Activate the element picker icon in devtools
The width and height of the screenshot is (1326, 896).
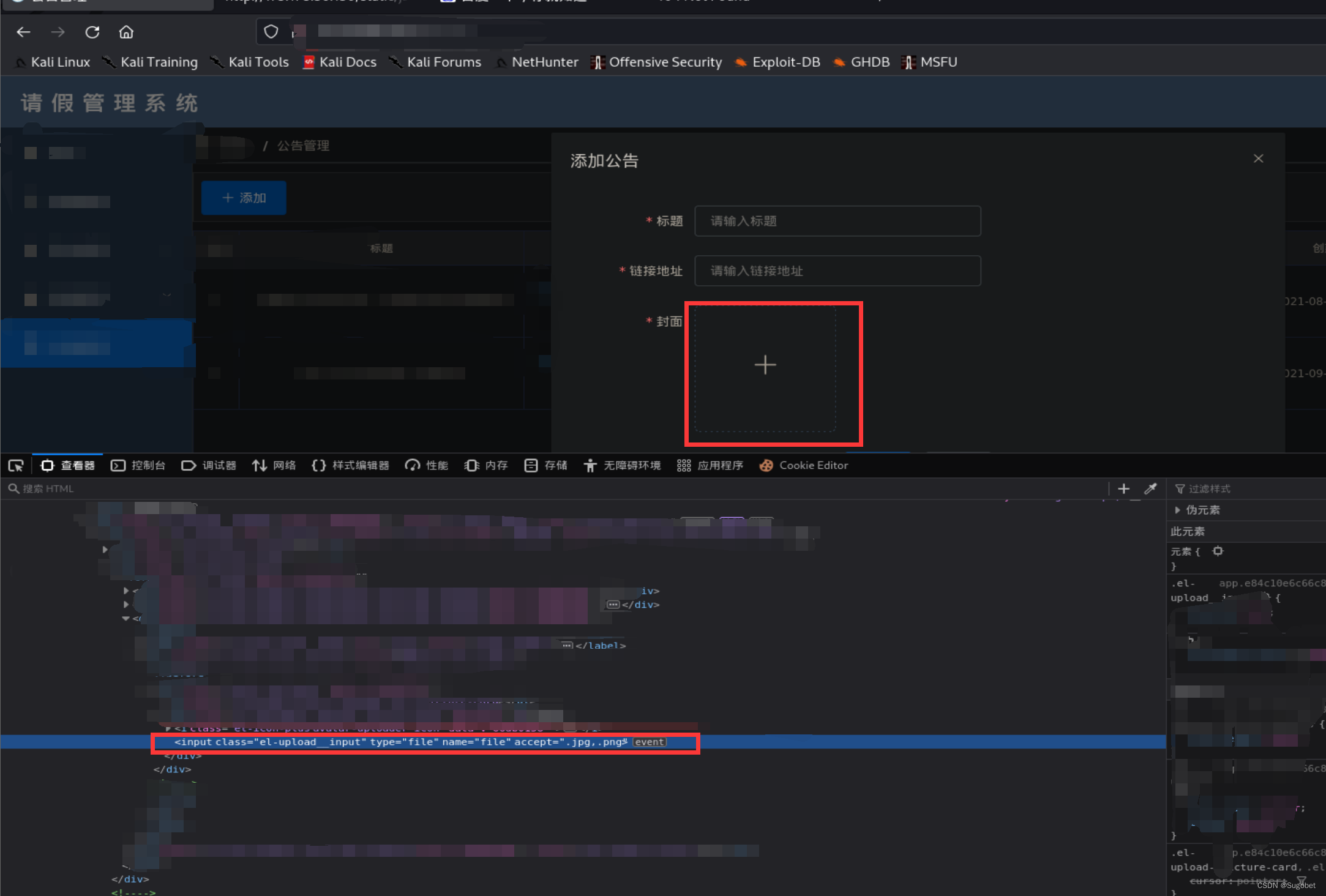coord(16,466)
